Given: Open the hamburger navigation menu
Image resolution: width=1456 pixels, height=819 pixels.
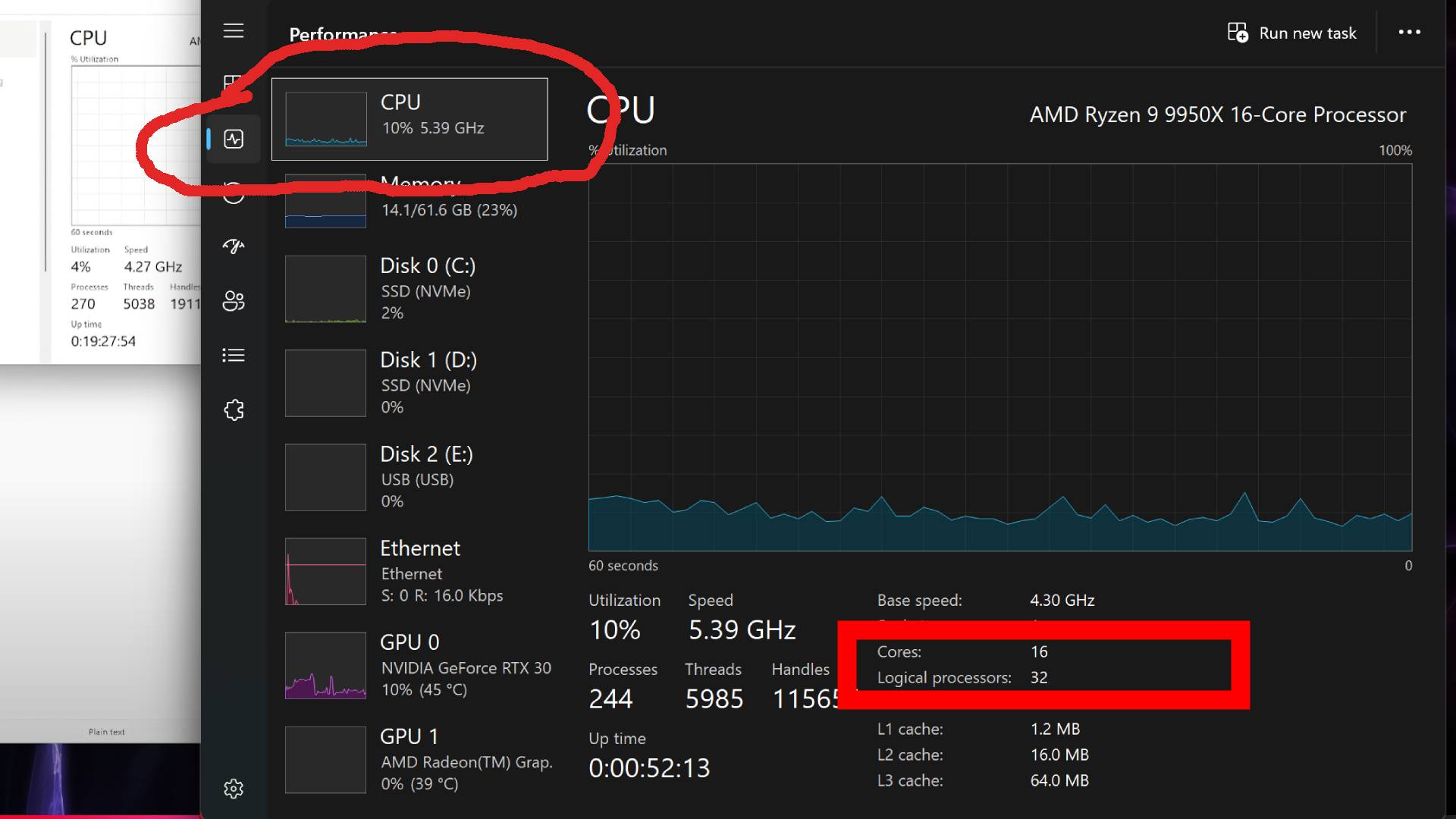Looking at the screenshot, I should [234, 31].
